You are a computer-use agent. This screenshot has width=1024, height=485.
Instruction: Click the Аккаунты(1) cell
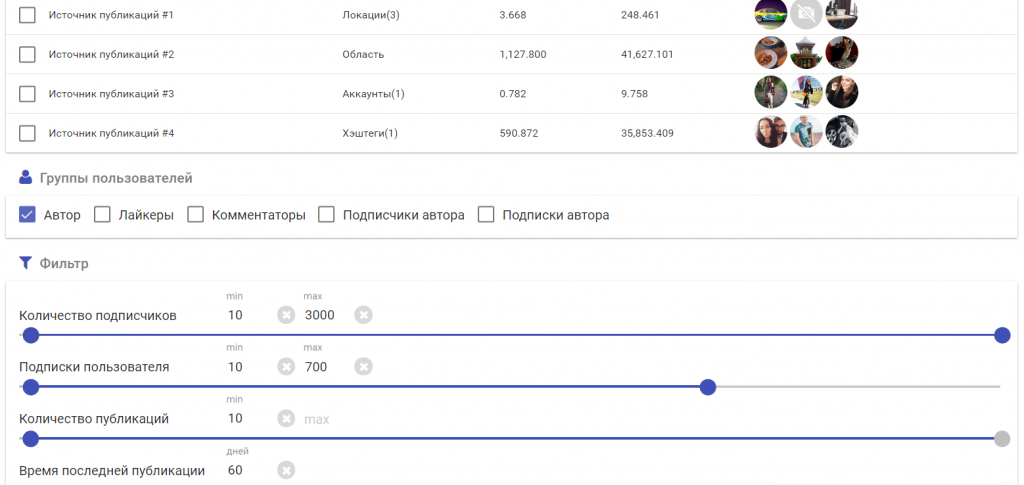[x=374, y=94]
